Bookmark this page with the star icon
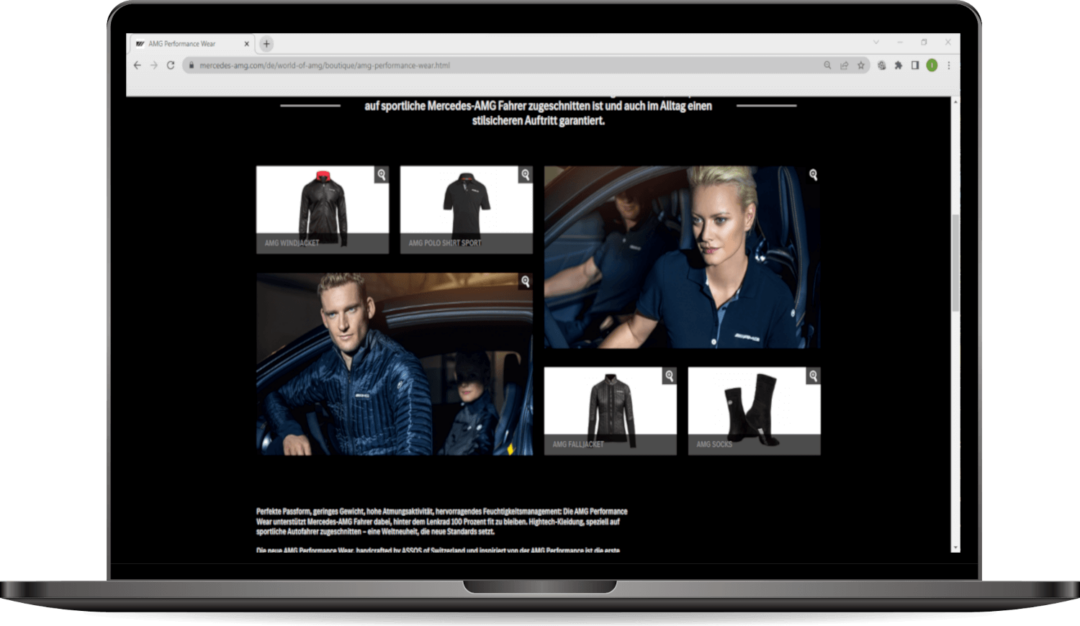The image size is (1080, 626). click(860, 65)
